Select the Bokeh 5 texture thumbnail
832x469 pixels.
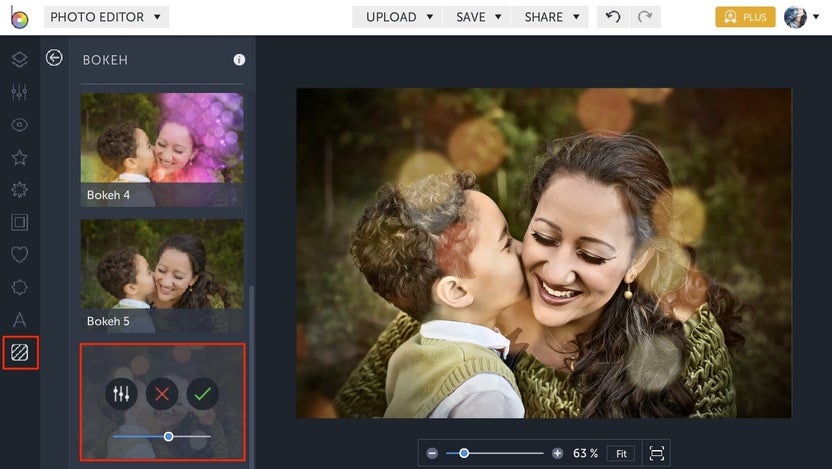click(x=162, y=276)
